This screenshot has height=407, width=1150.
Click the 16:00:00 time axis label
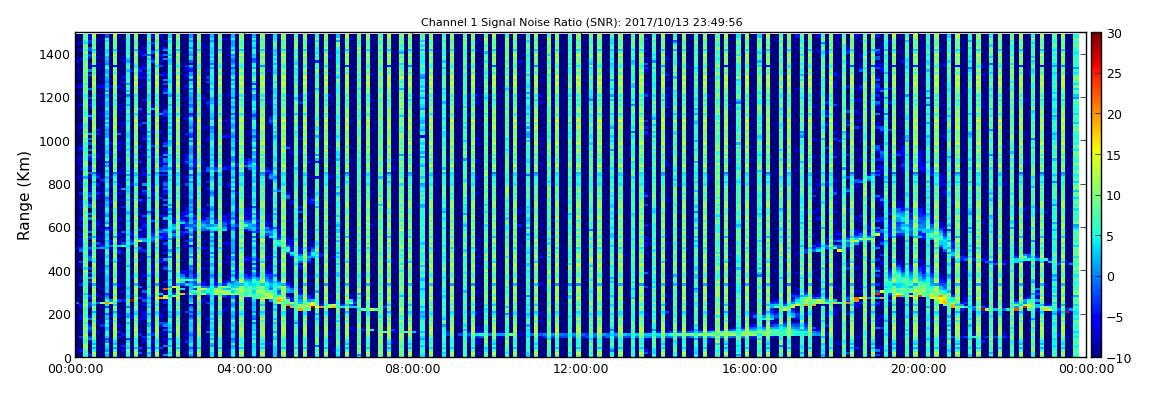748,370
